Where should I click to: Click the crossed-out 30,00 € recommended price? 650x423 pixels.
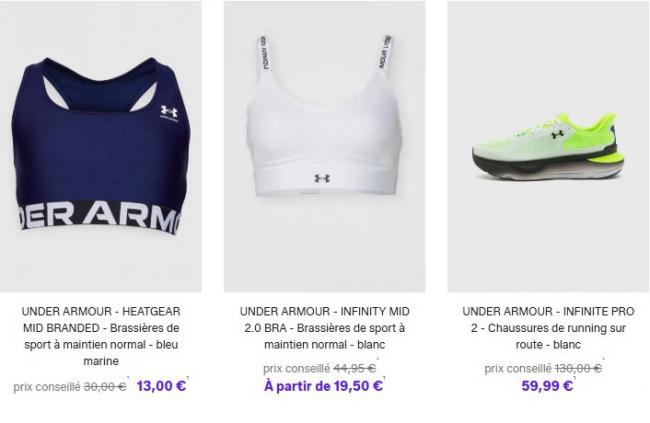[x=105, y=387]
